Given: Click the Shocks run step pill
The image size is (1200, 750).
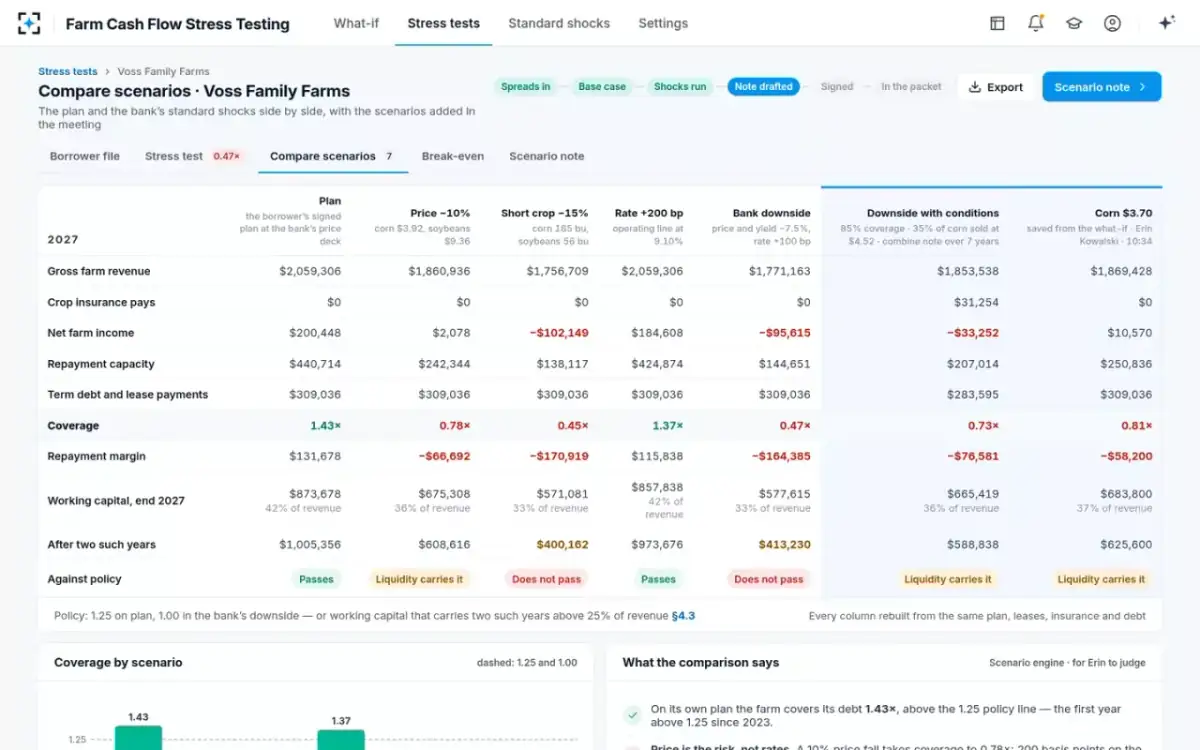Looking at the screenshot, I should [x=680, y=87].
